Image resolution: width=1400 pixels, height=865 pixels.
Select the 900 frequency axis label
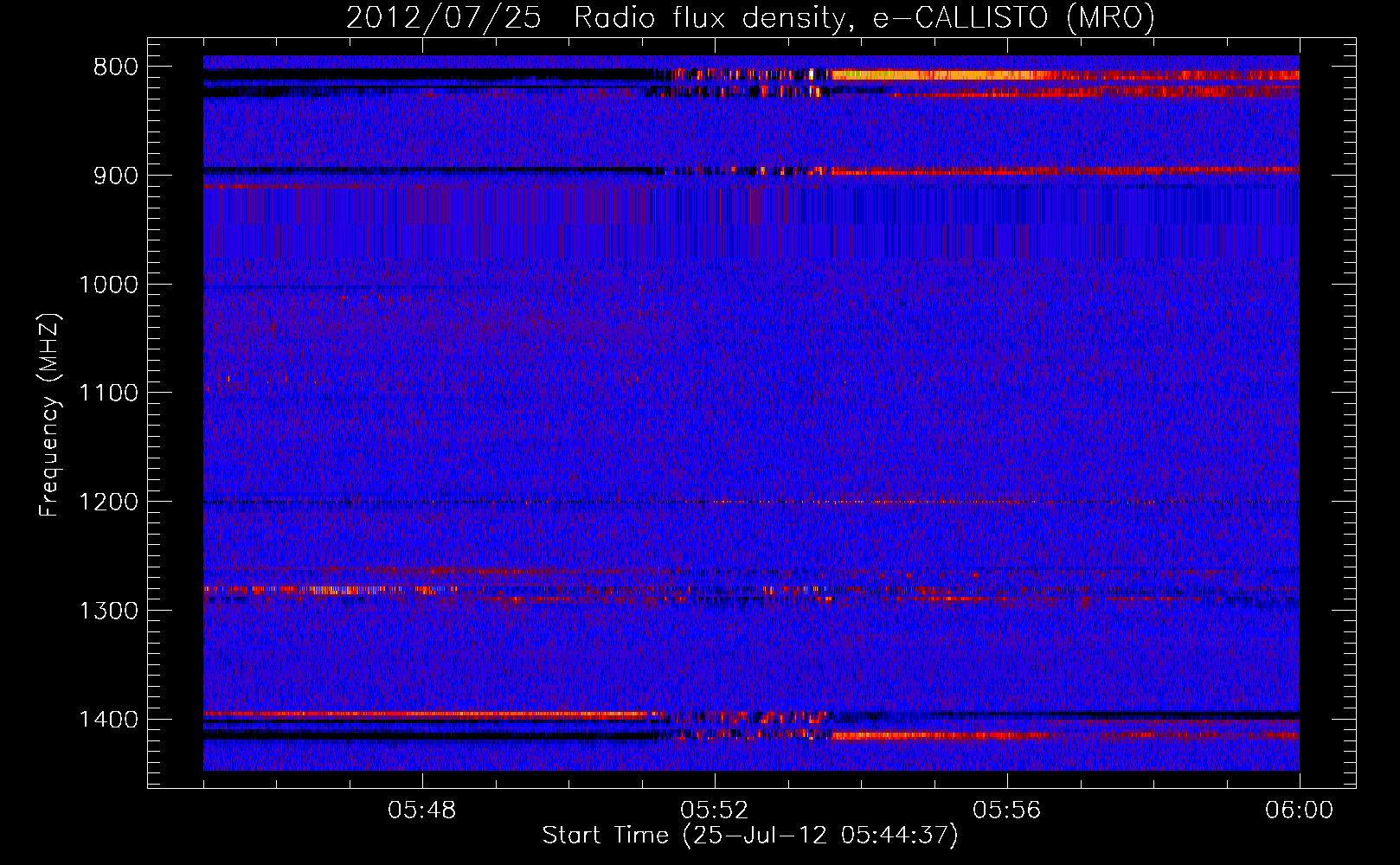click(x=116, y=176)
